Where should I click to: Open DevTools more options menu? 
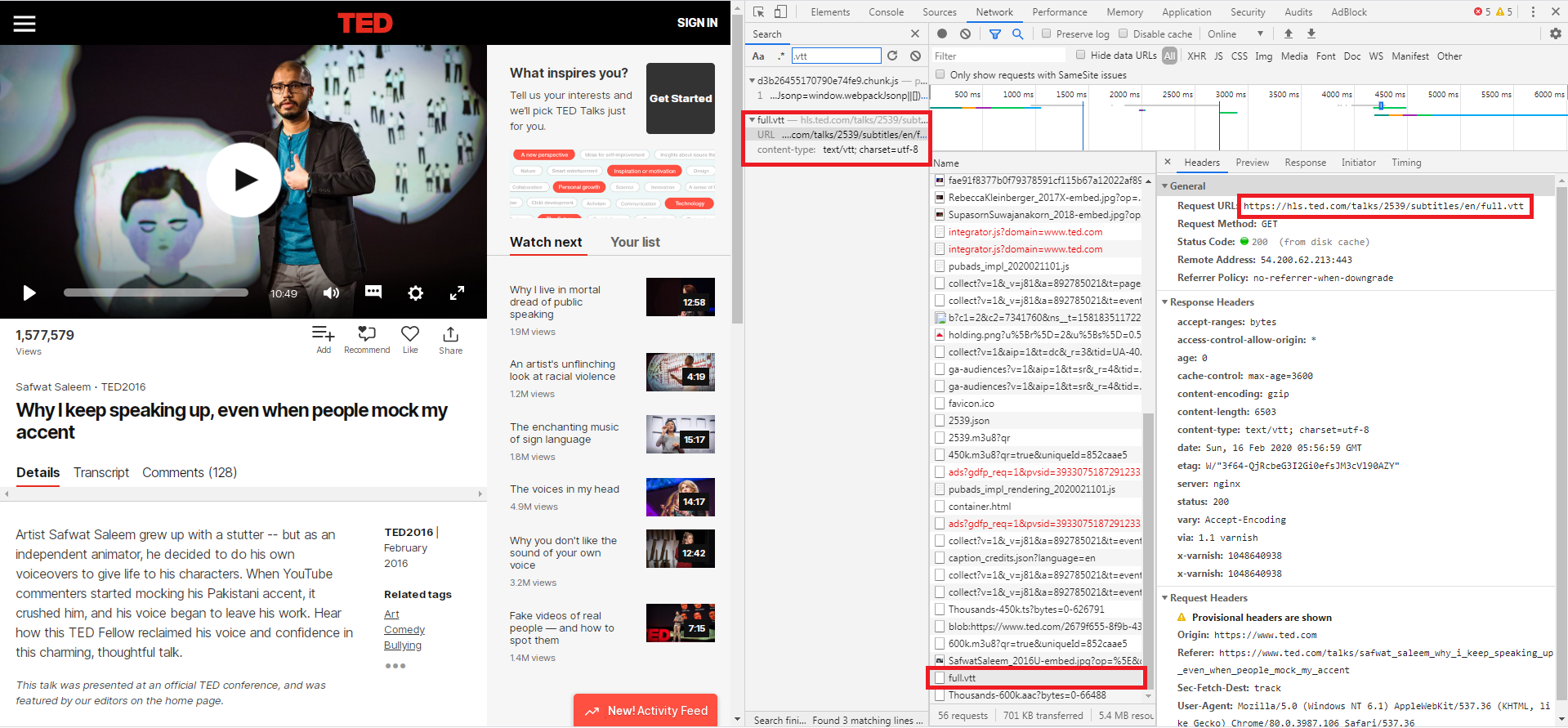[1533, 11]
